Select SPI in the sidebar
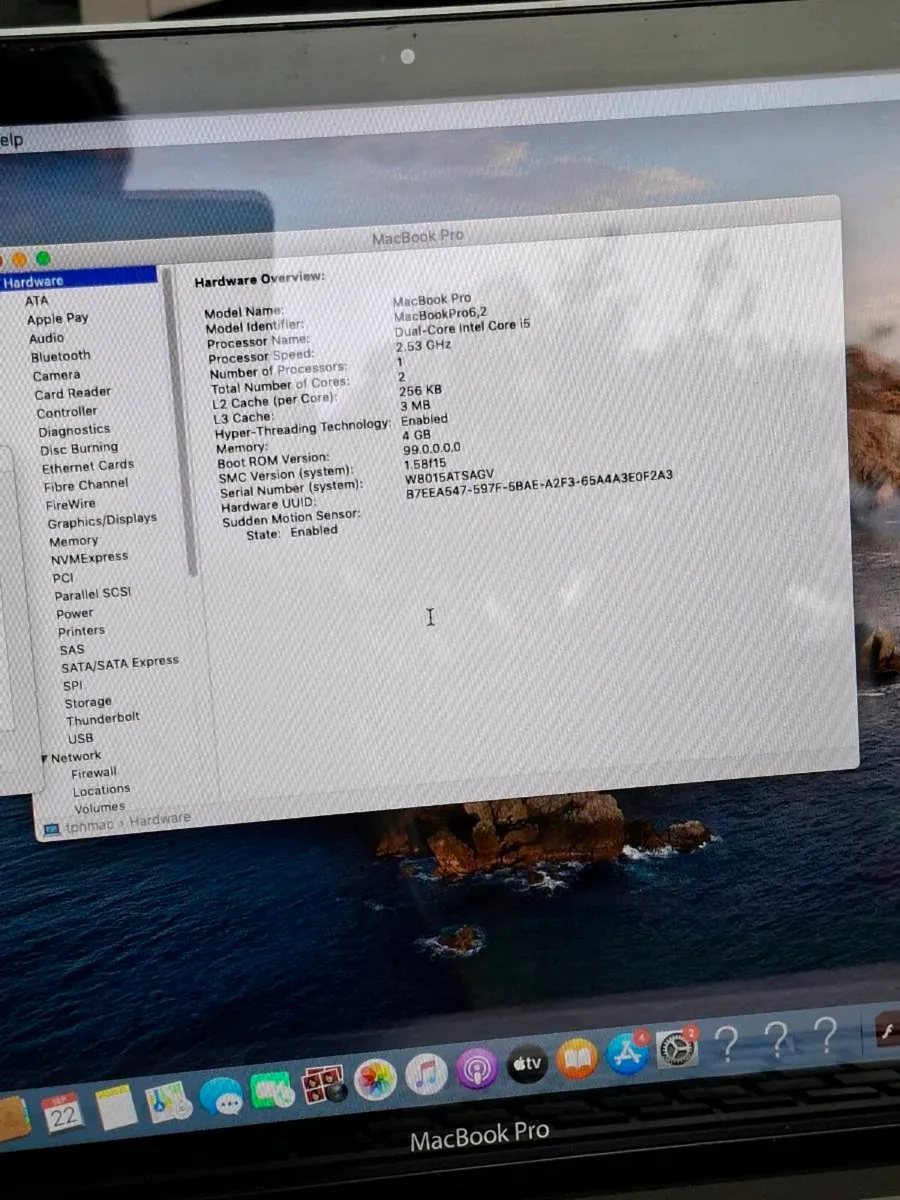Image resolution: width=900 pixels, height=1200 pixels. [72, 685]
